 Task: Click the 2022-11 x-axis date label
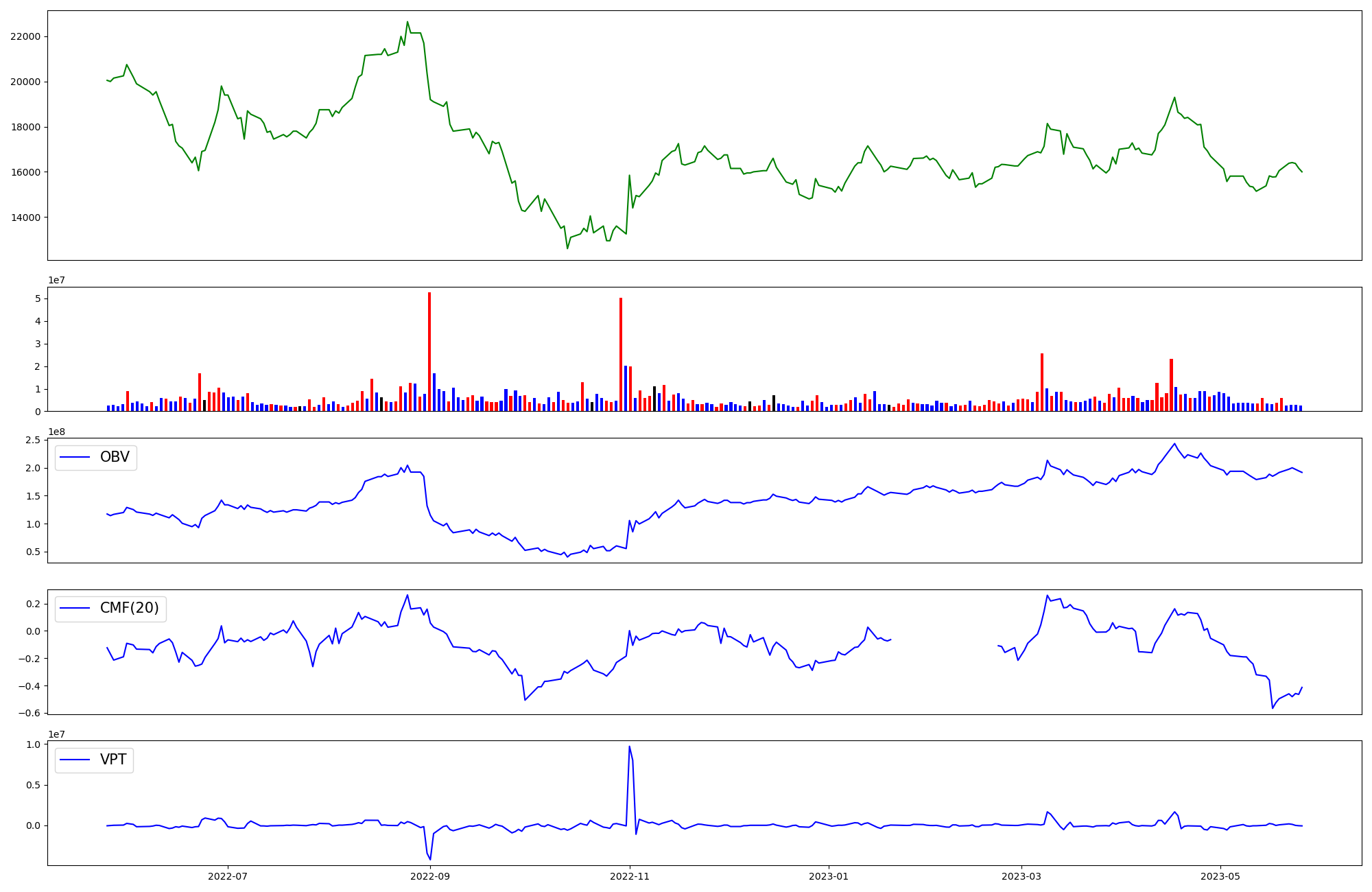pos(629,876)
